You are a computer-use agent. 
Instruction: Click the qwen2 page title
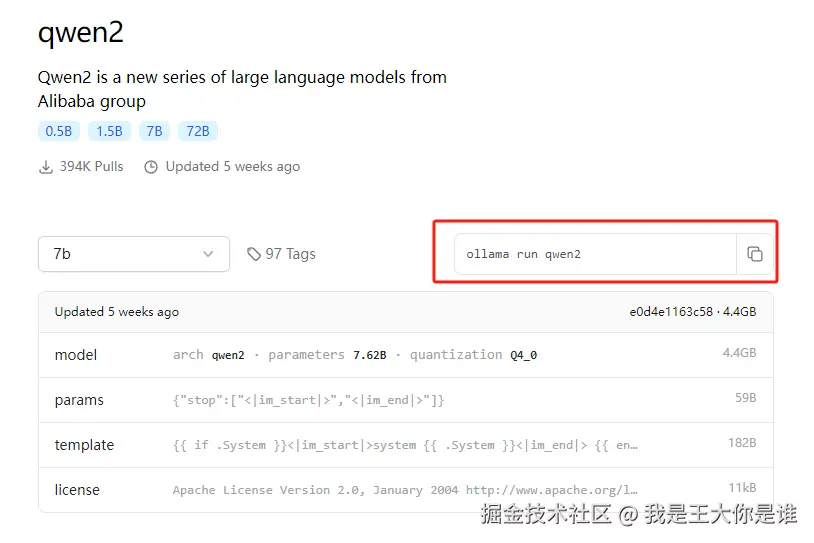81,32
